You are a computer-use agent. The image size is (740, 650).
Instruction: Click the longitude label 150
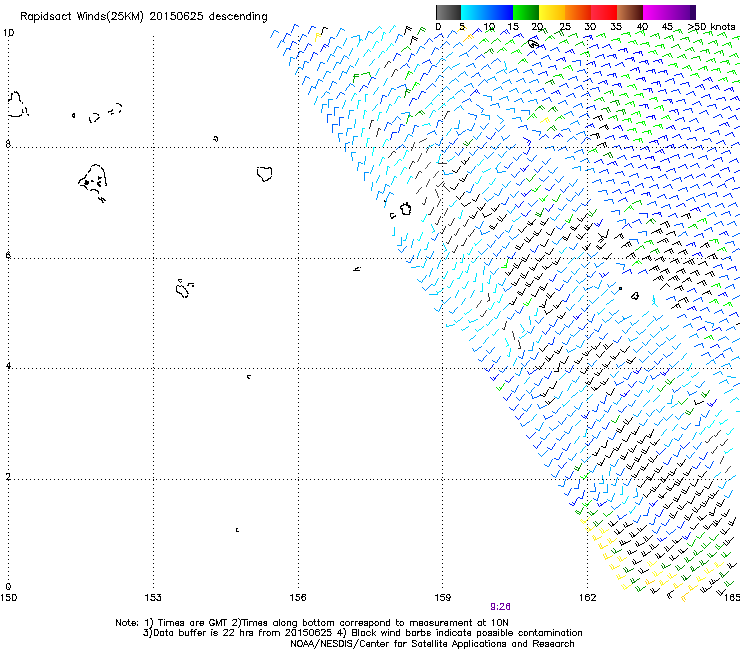(8, 598)
